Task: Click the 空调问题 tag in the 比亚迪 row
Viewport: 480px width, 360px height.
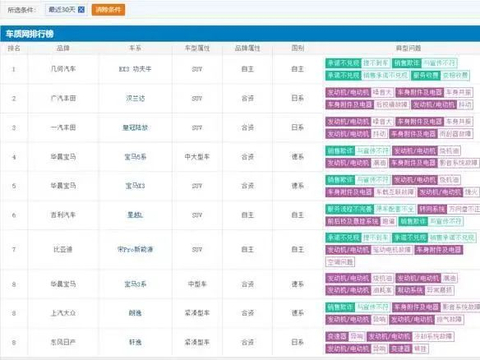Action: pyautogui.click(x=340, y=262)
